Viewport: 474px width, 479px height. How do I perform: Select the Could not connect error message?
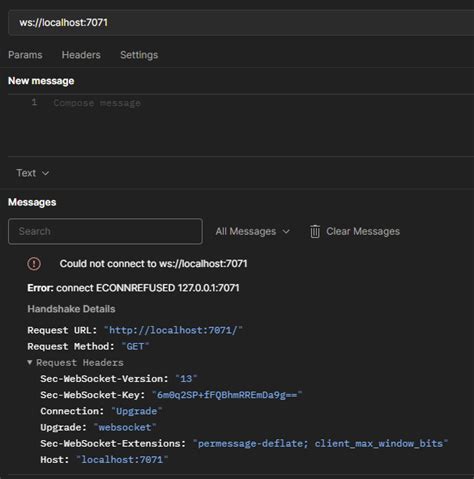point(153,264)
